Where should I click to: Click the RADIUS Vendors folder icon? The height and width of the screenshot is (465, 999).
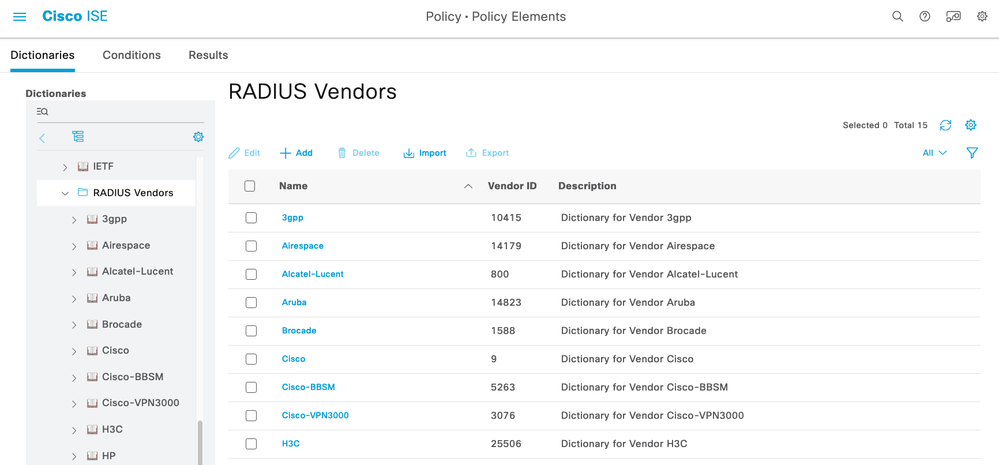point(82,192)
